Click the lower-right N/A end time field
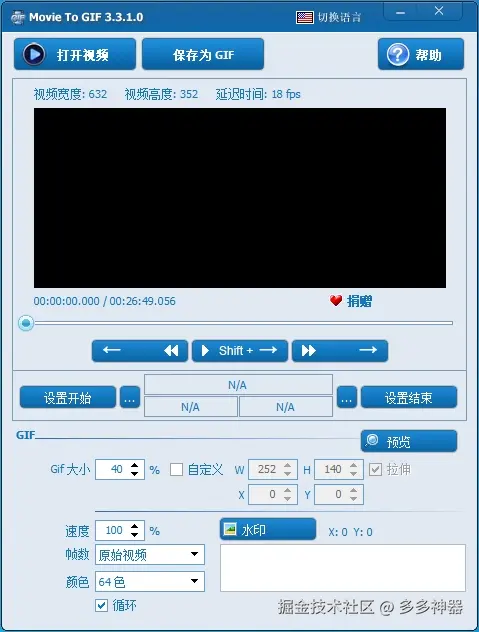Viewport: 479px width, 632px height. pyautogui.click(x=286, y=407)
